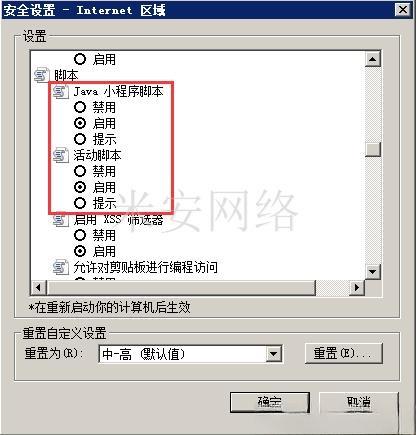Open the 重置为 dropdown arrow

click(273, 354)
